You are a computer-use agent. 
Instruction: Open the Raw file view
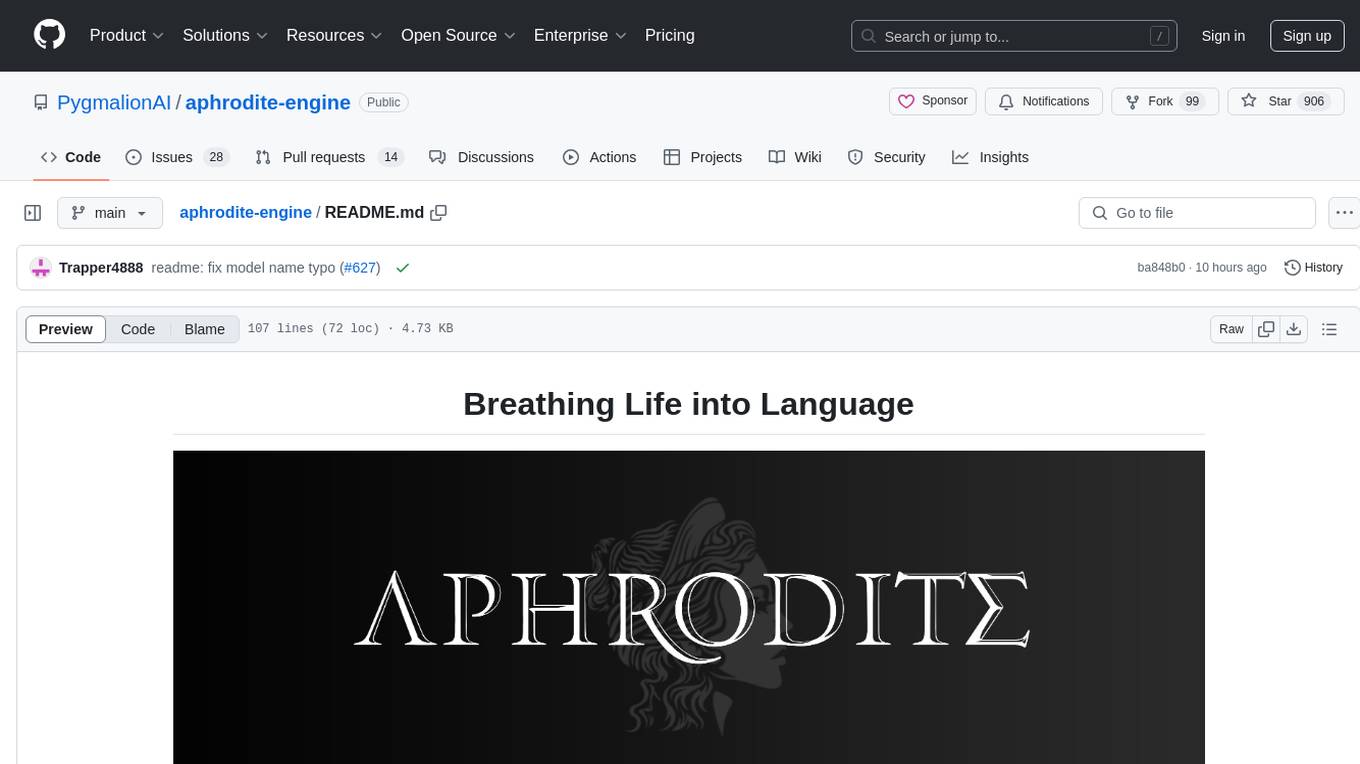click(1231, 329)
